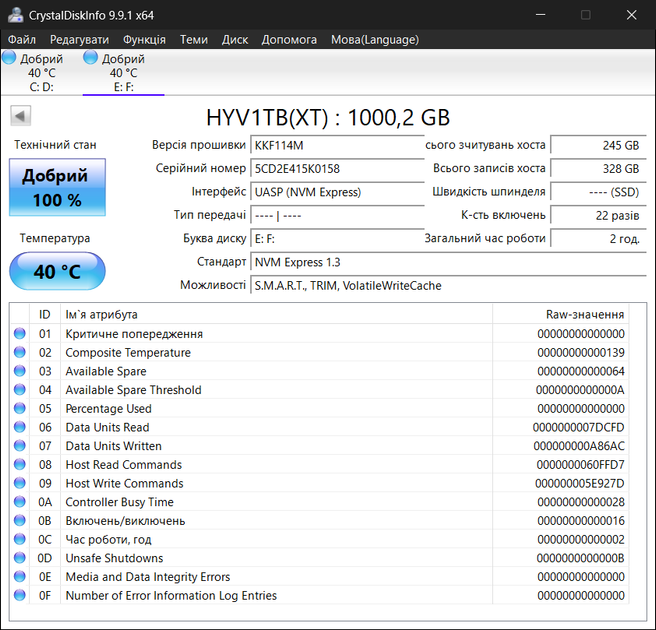Click the firmware version field KKF114M
Image resolution: width=656 pixels, height=630 pixels.
(337, 145)
